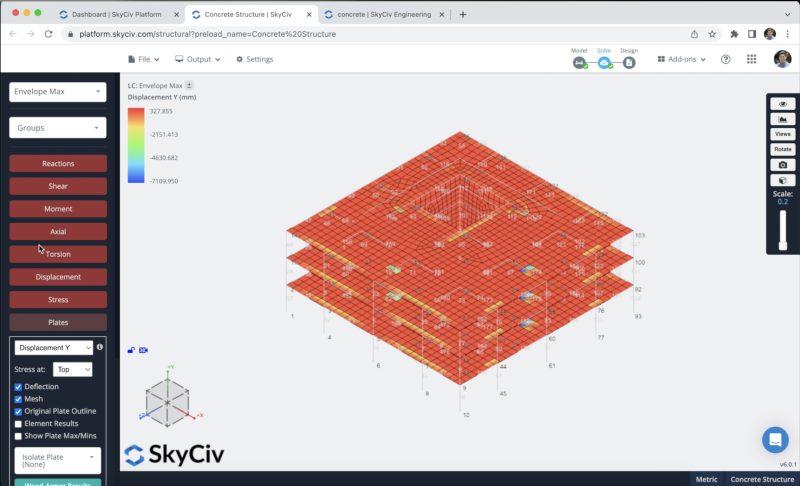Show Stress results
This screenshot has height=486, width=800.
pos(58,300)
